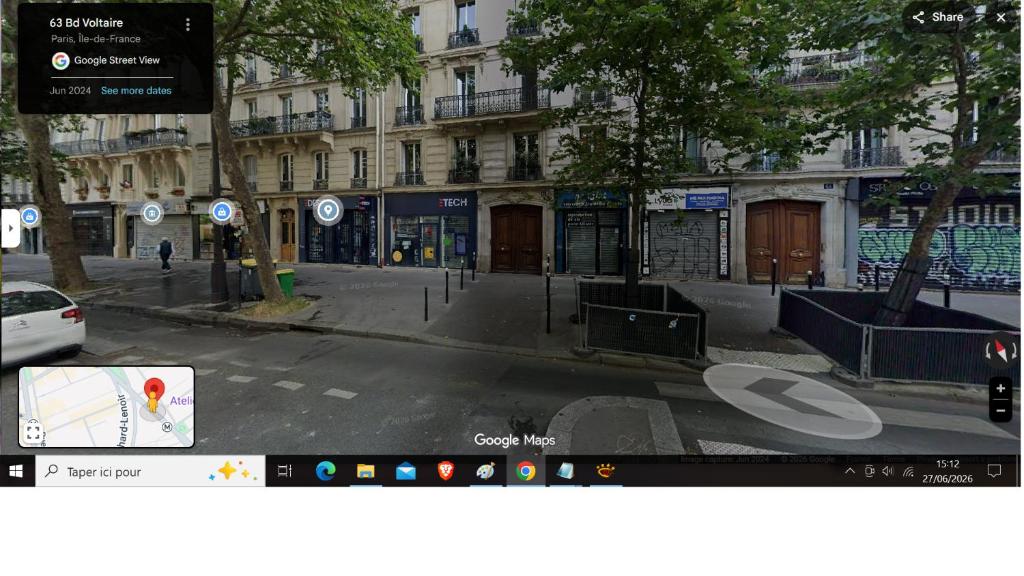
Task: Rotate the view clockwise
Action: point(1013,352)
